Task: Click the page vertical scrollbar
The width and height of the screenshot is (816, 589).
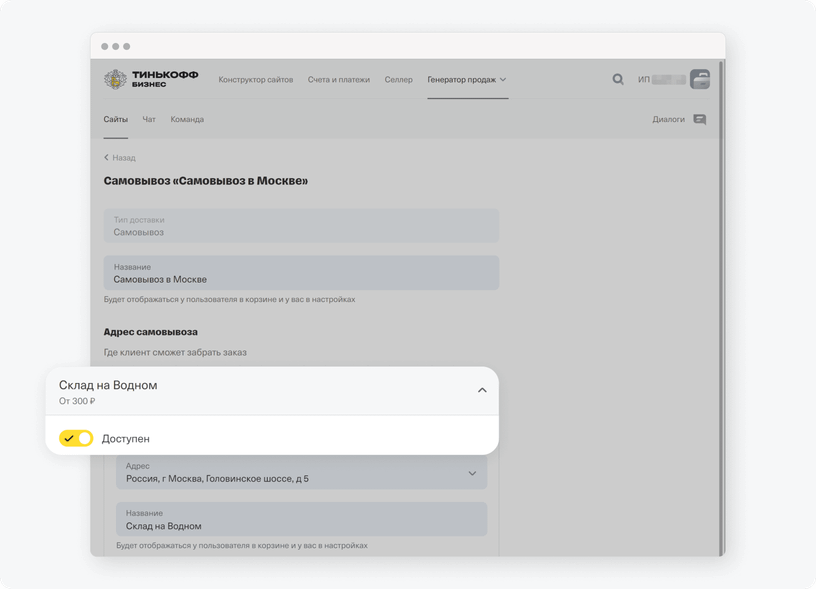Action: click(x=721, y=308)
